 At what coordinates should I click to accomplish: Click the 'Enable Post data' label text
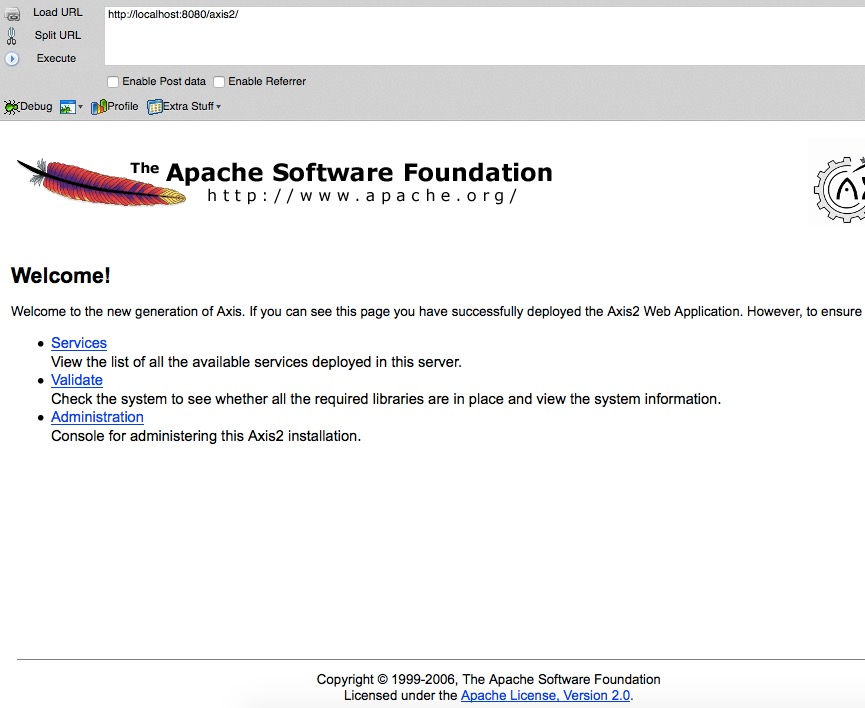(164, 81)
